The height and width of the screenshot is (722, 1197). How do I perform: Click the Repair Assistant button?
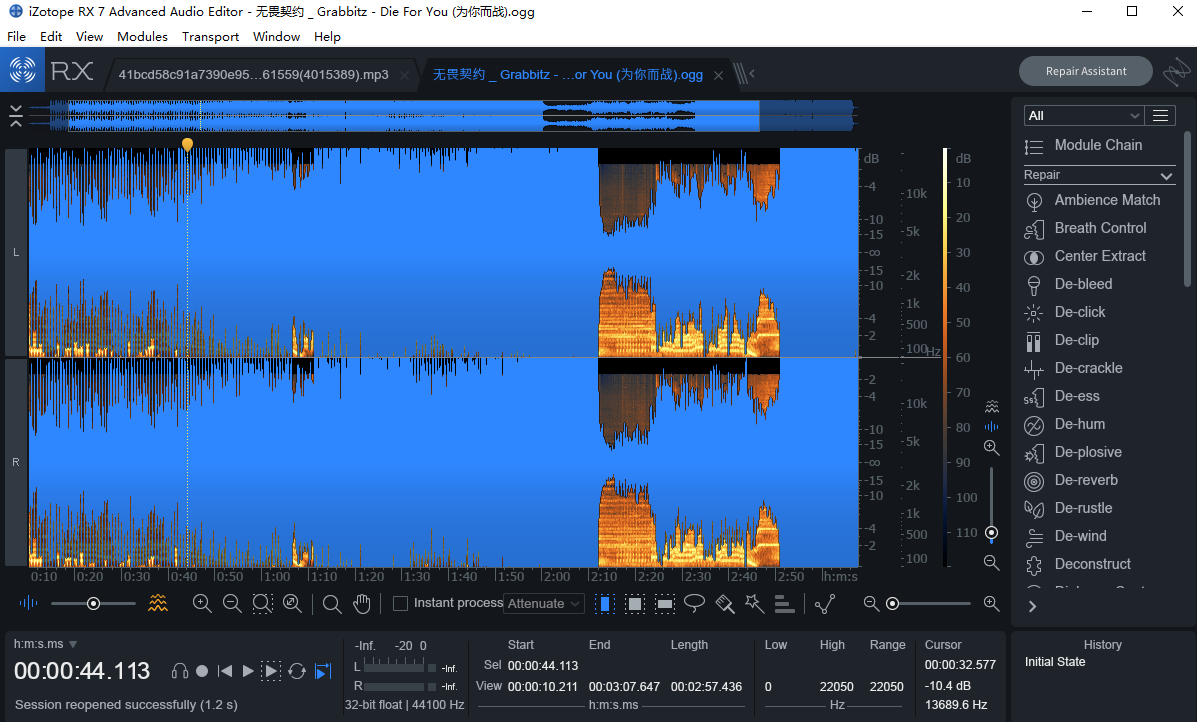click(x=1086, y=71)
